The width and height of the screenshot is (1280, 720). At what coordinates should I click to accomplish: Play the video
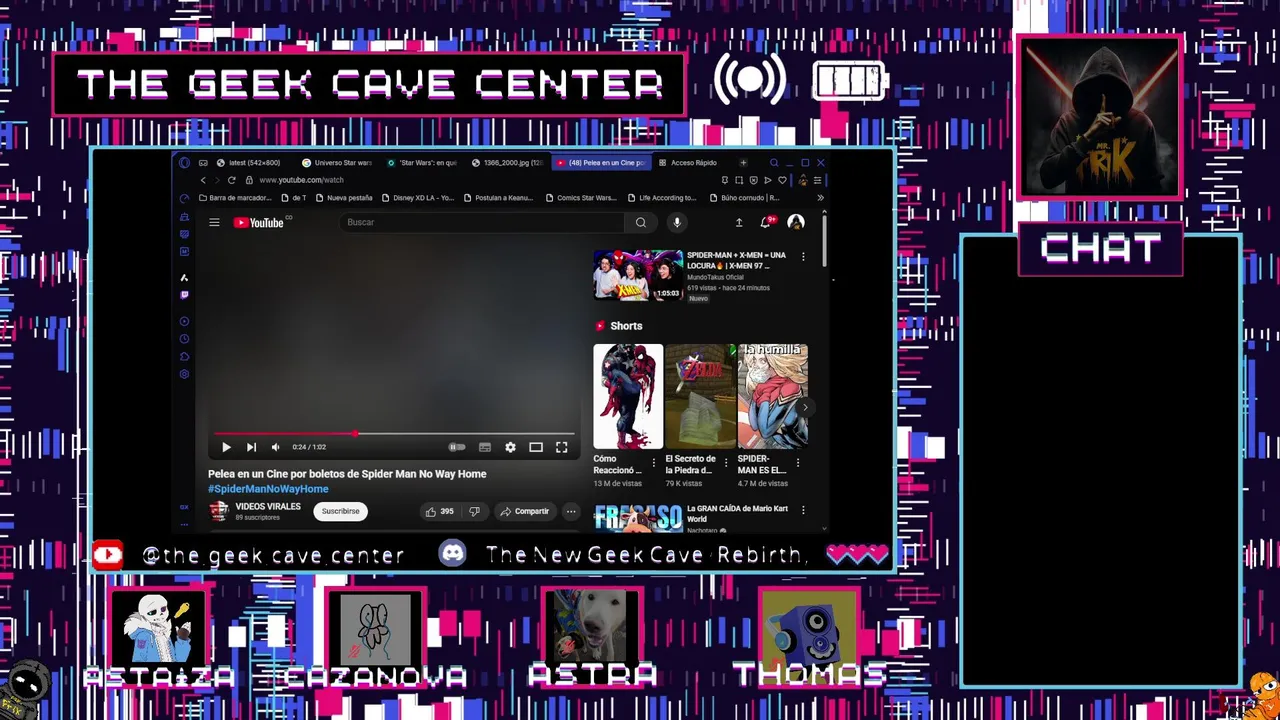point(226,447)
